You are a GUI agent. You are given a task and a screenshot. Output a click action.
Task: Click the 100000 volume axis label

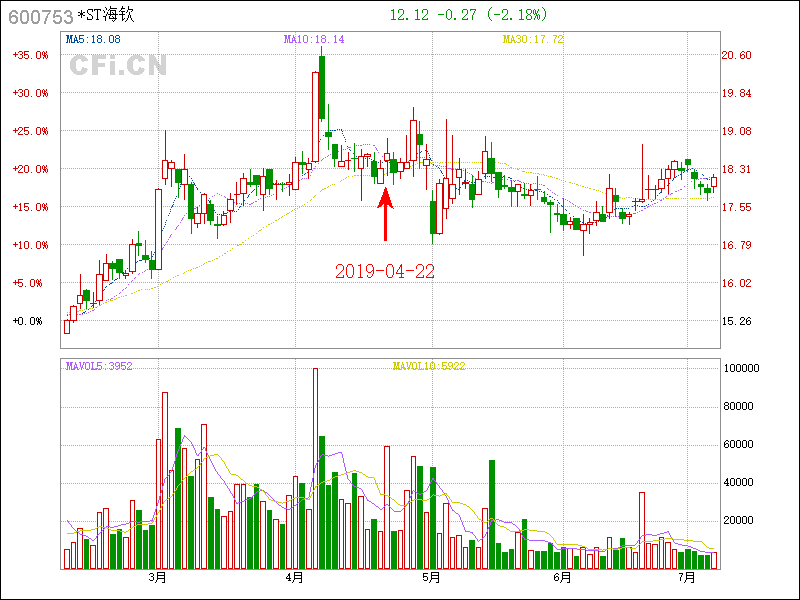point(741,369)
